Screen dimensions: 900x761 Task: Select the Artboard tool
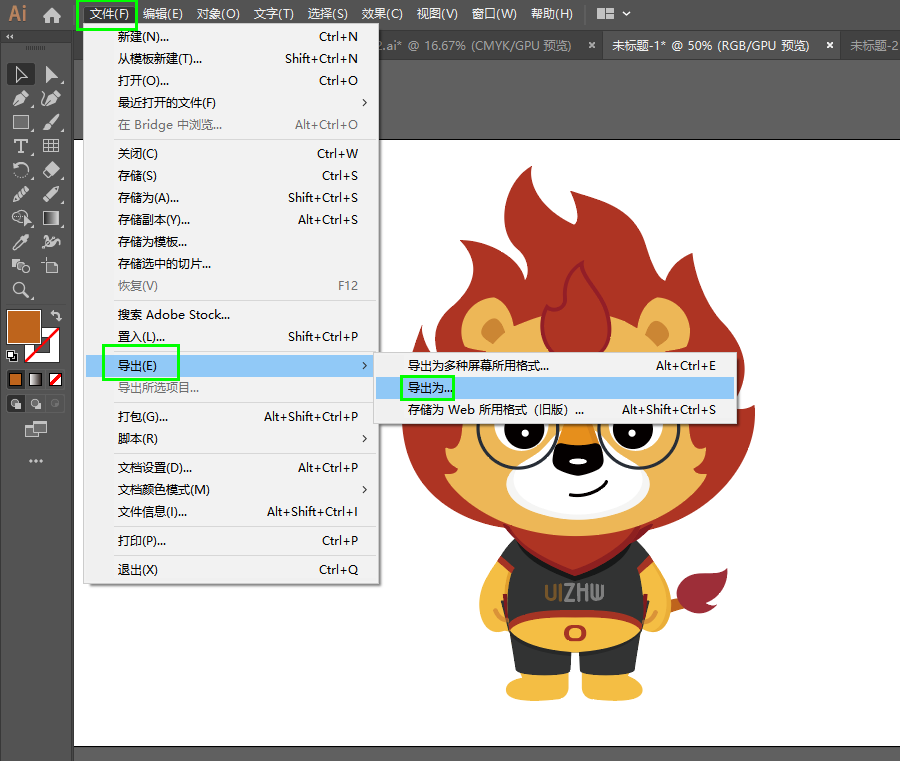51,266
